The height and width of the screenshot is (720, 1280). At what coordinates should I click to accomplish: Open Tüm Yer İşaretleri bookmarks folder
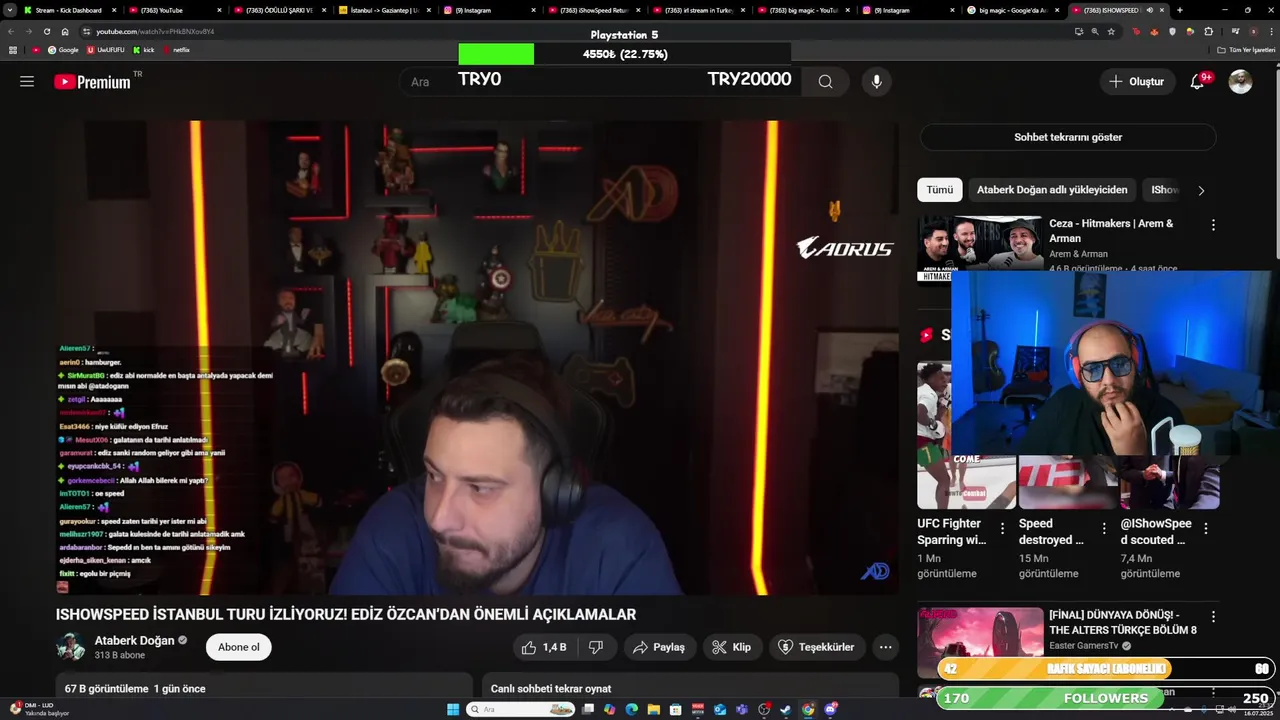1246,50
